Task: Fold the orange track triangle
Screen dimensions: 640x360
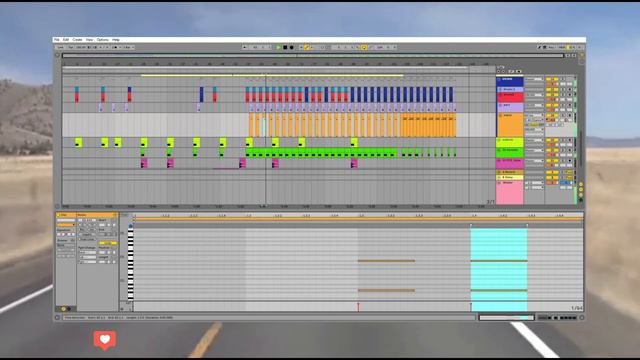Action: [500, 116]
